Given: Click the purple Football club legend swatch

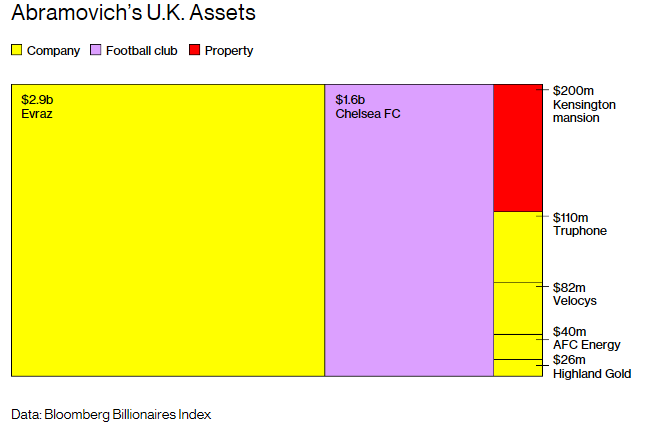Looking at the screenshot, I should (96, 51).
